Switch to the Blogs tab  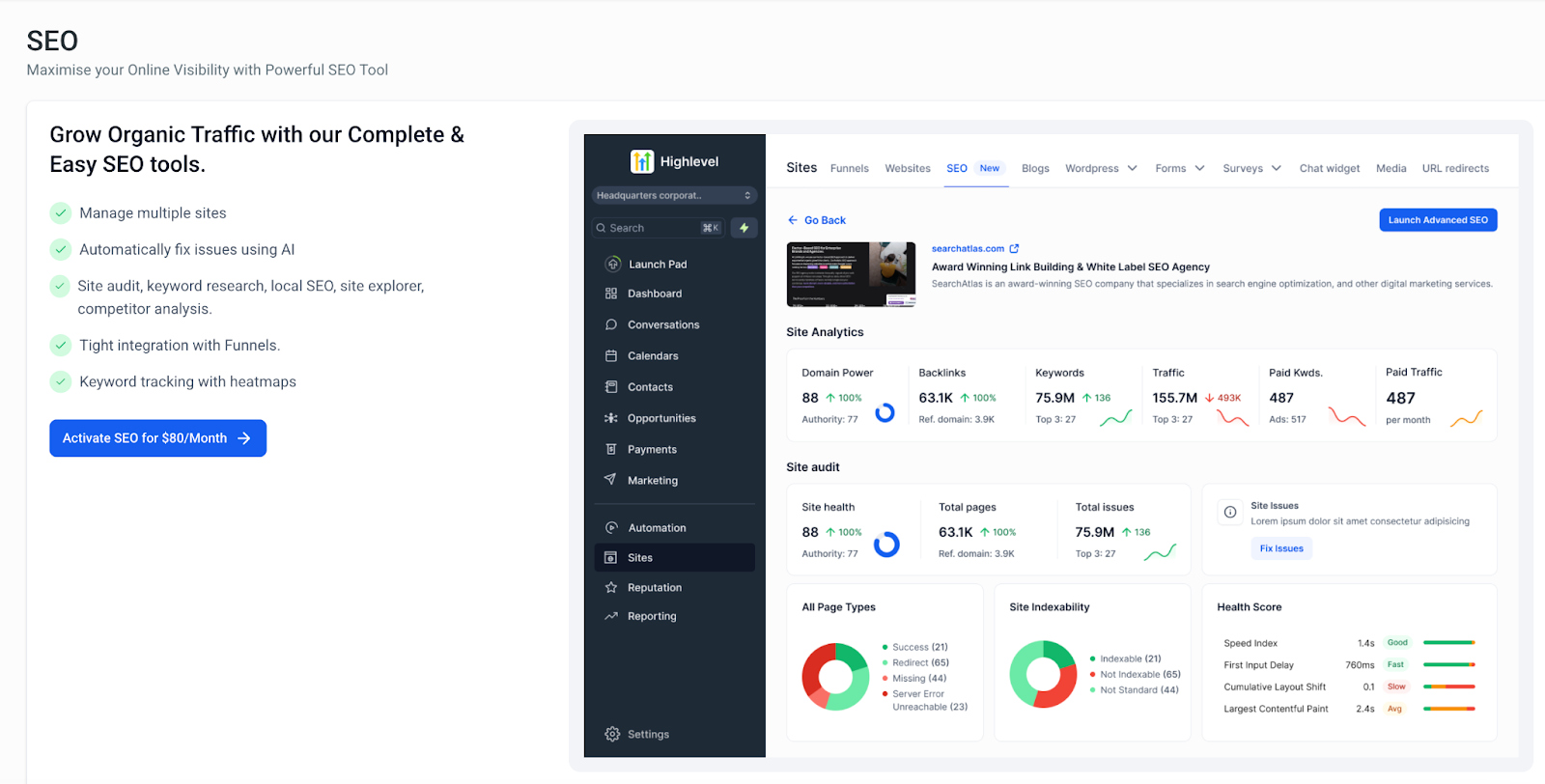click(x=1035, y=168)
